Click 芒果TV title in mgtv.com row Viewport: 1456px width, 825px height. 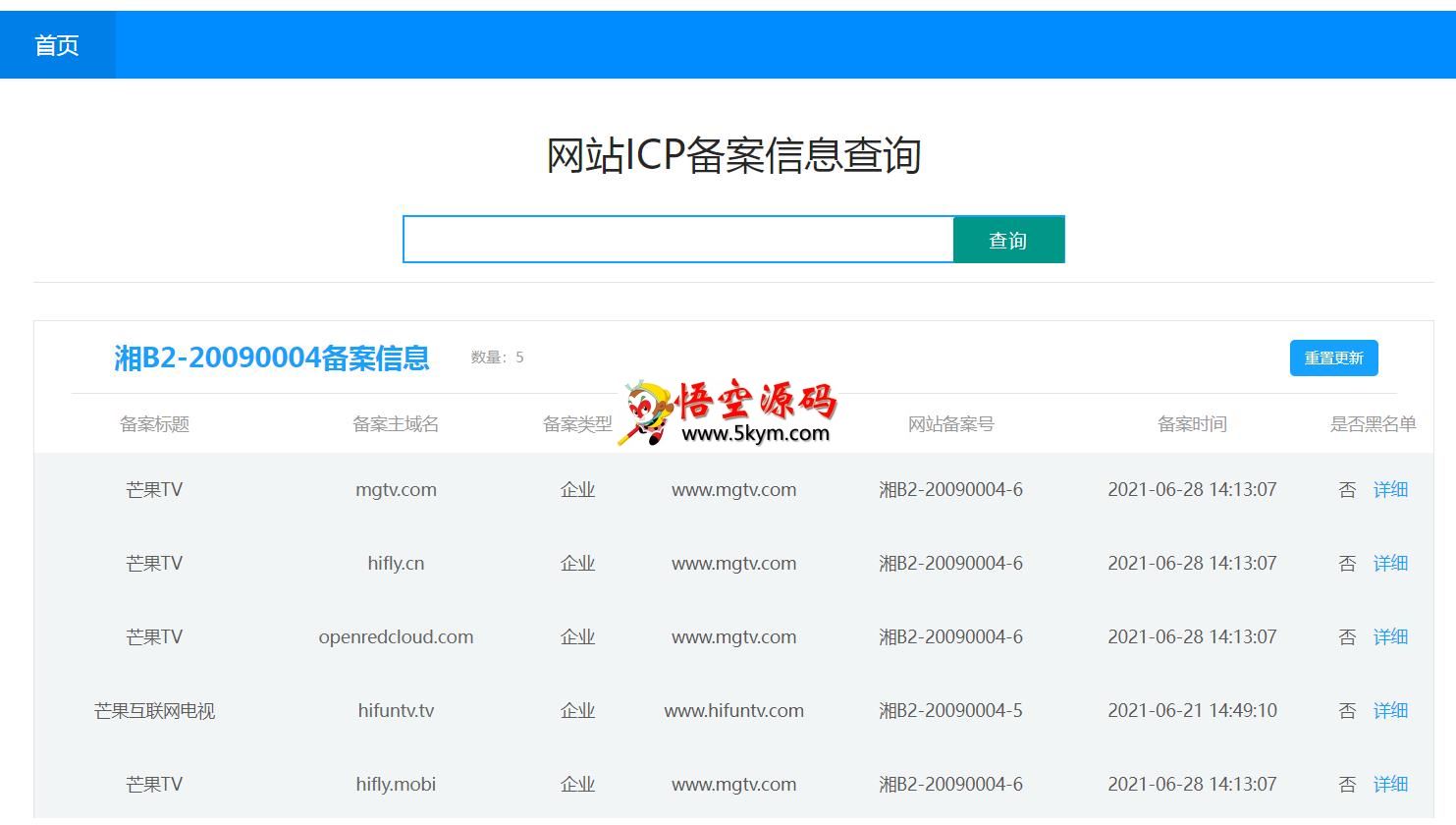[x=154, y=489]
